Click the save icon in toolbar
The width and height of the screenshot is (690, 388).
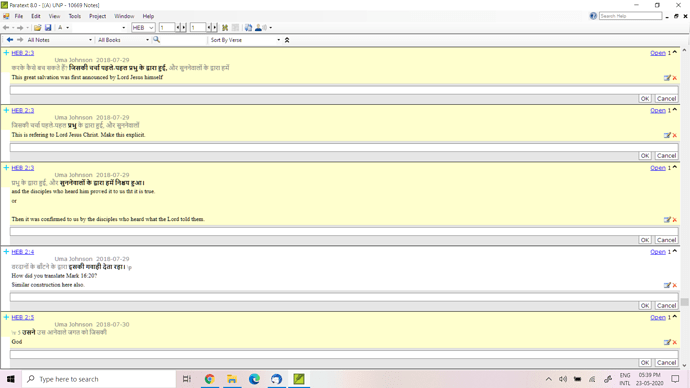(48, 28)
